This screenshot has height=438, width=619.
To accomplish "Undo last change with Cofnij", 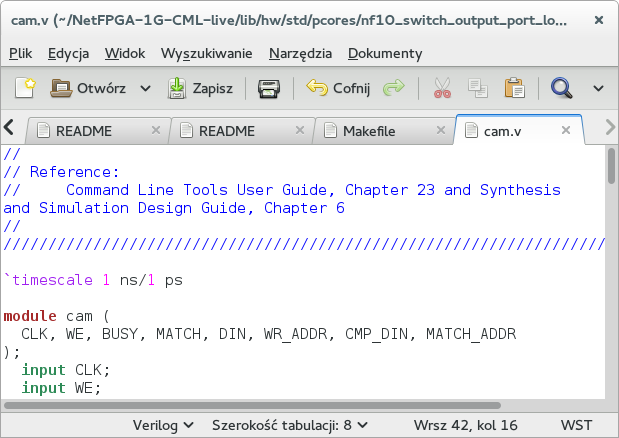I will point(338,88).
